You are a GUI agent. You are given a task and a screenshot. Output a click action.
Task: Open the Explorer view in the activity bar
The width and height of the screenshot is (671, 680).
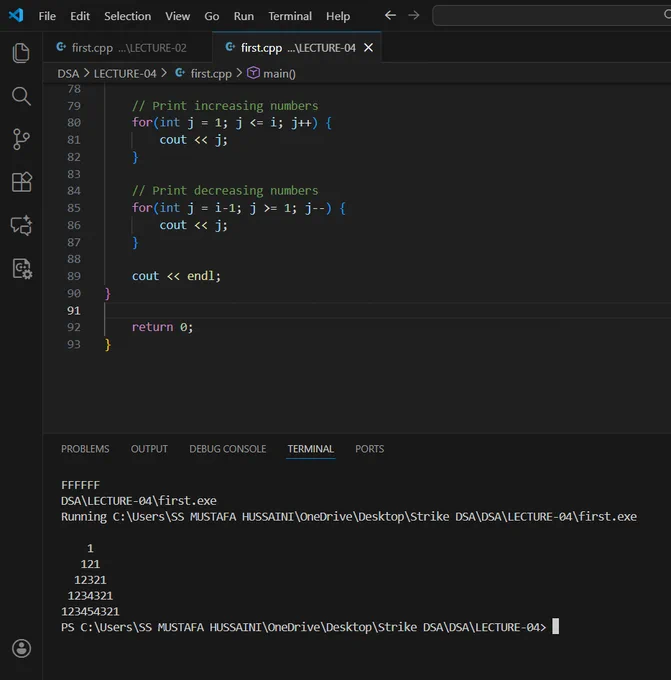[21, 53]
